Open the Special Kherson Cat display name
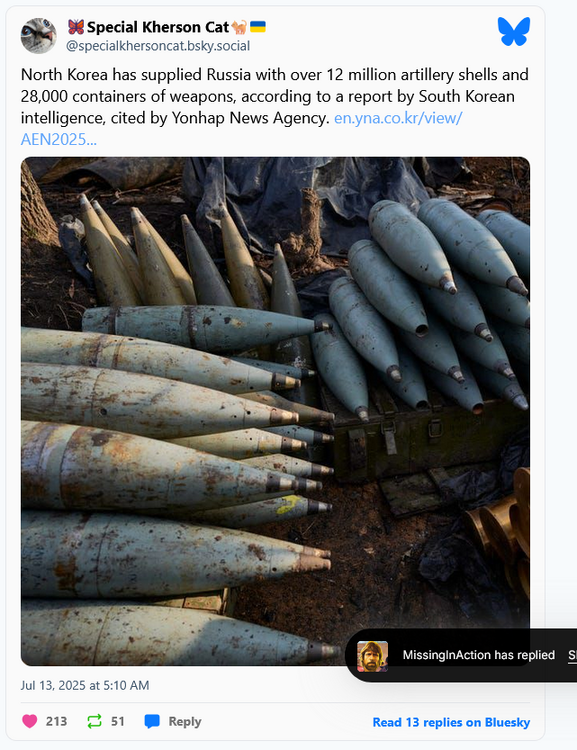The image size is (577, 750). [158, 27]
